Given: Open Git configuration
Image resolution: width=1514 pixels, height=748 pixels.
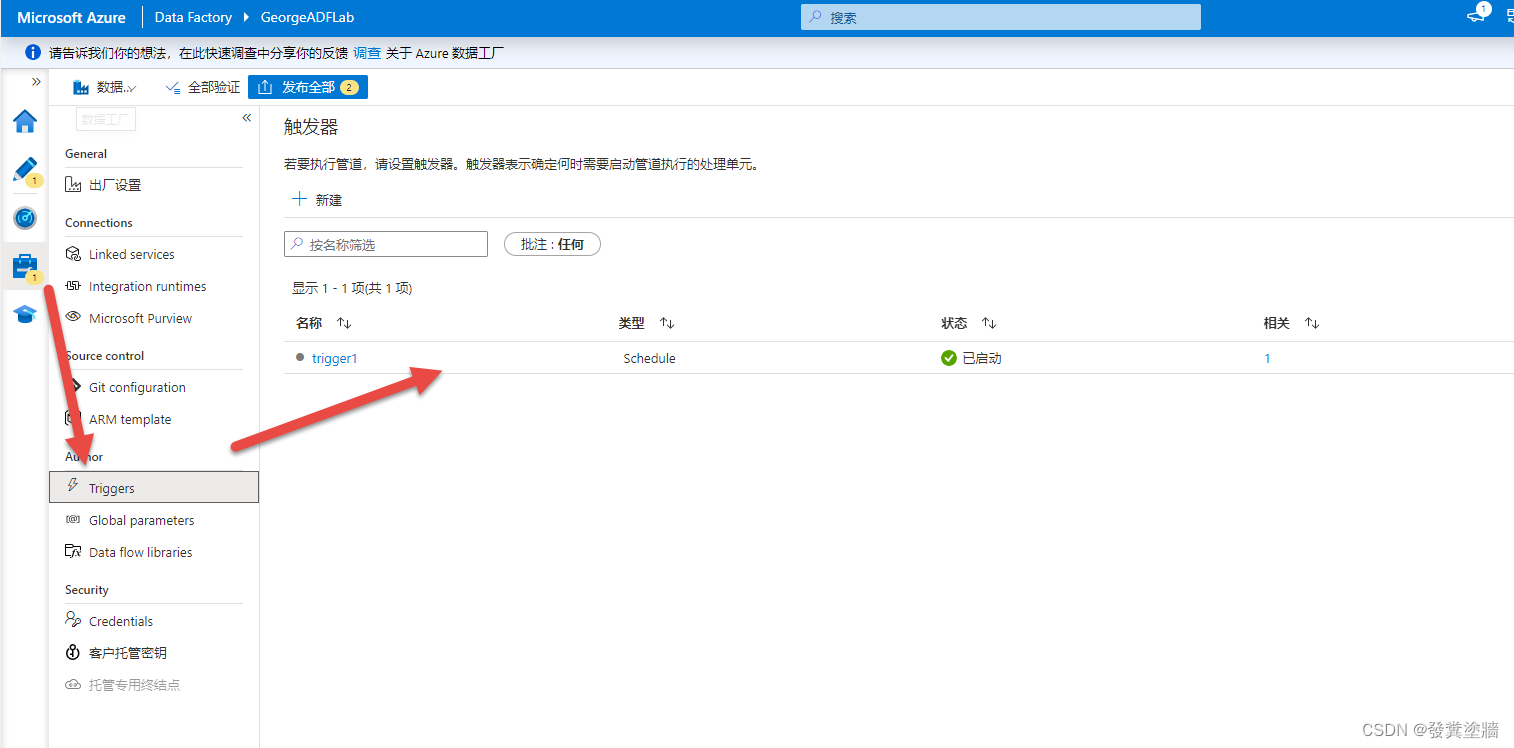Looking at the screenshot, I should tap(137, 387).
